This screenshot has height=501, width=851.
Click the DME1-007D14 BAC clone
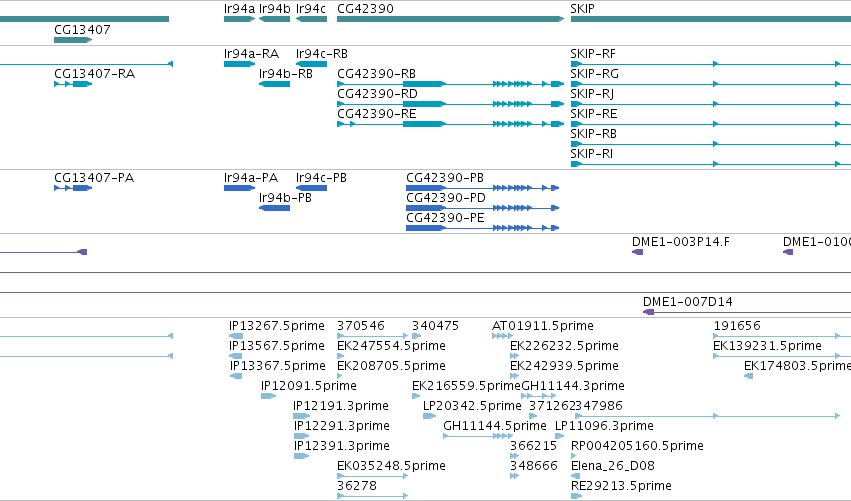click(x=747, y=312)
